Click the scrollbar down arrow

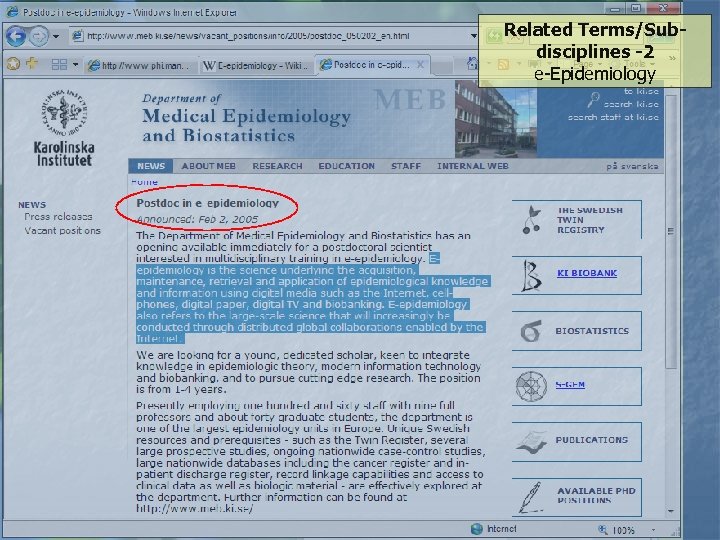[x=671, y=511]
